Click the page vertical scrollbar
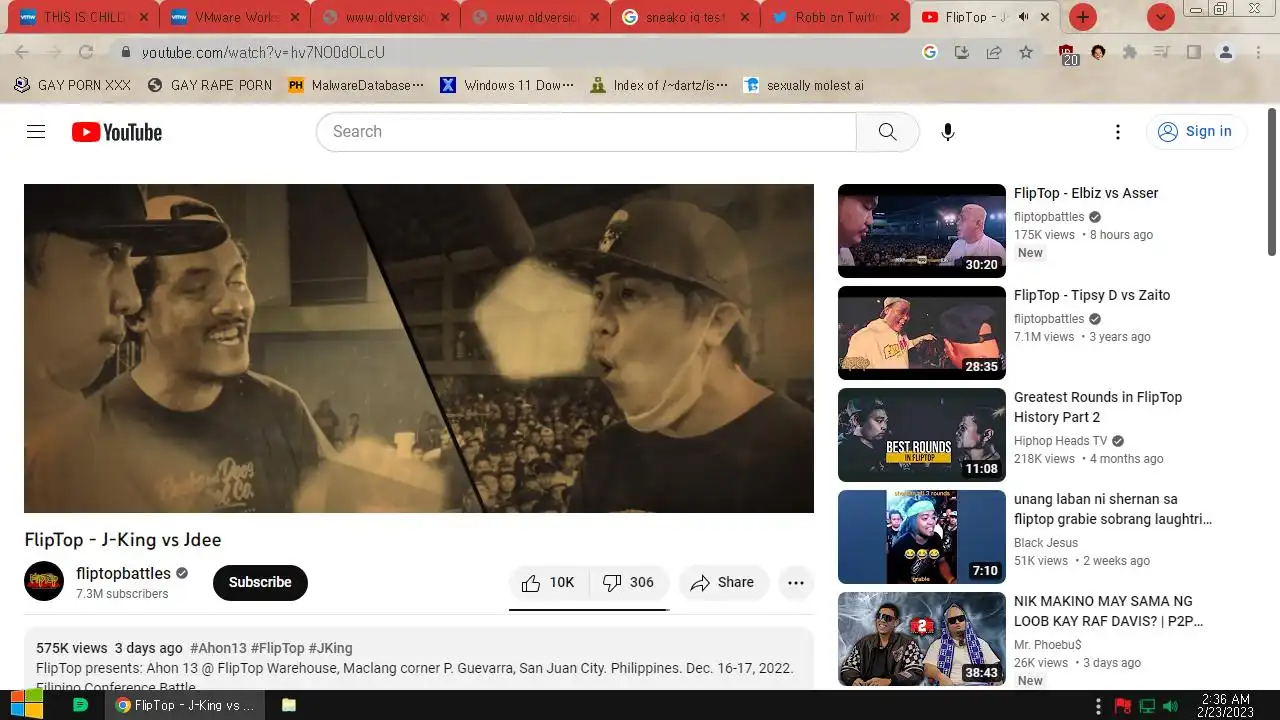Viewport: 1280px width, 720px height. click(x=1272, y=180)
